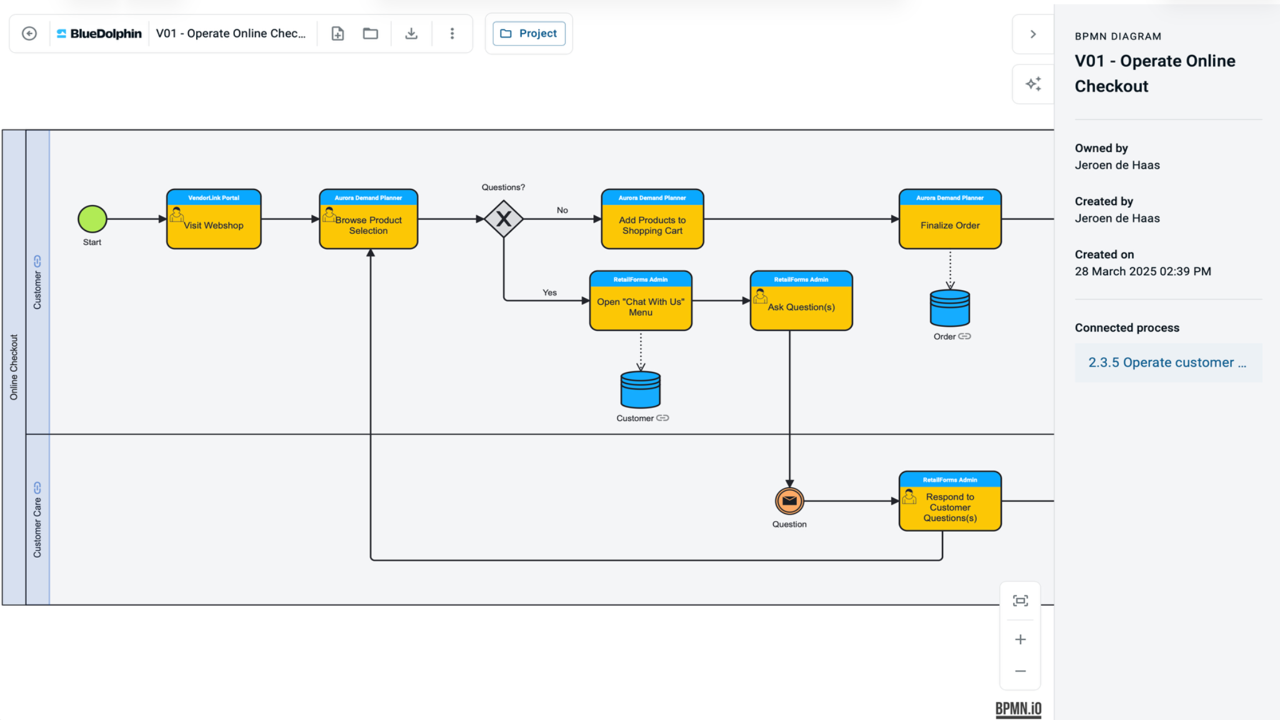The image size is (1280, 720).
Task: Select the green Start event
Action: pyautogui.click(x=92, y=219)
